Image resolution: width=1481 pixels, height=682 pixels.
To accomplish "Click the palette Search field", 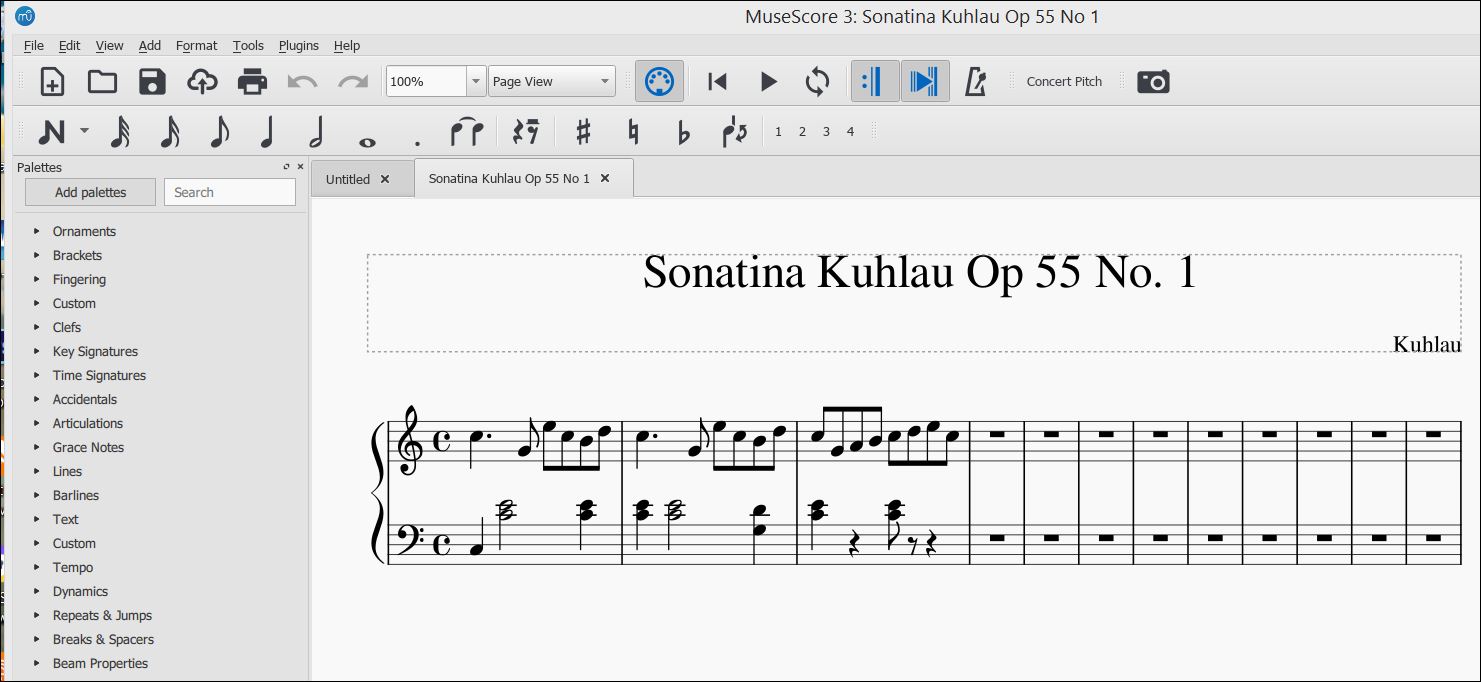I will click(x=230, y=192).
